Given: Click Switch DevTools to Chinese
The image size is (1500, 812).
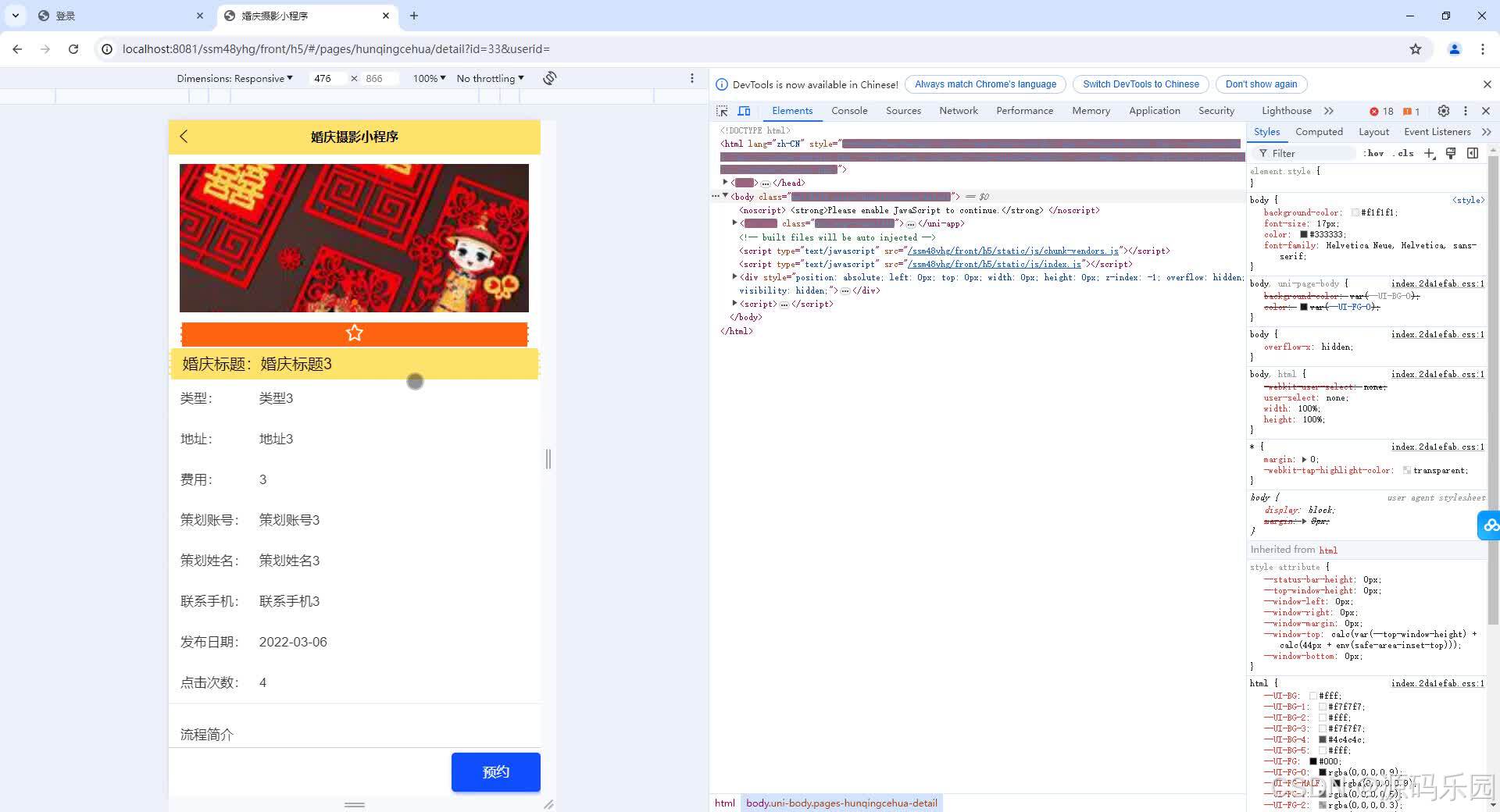Looking at the screenshot, I should coord(1139,84).
